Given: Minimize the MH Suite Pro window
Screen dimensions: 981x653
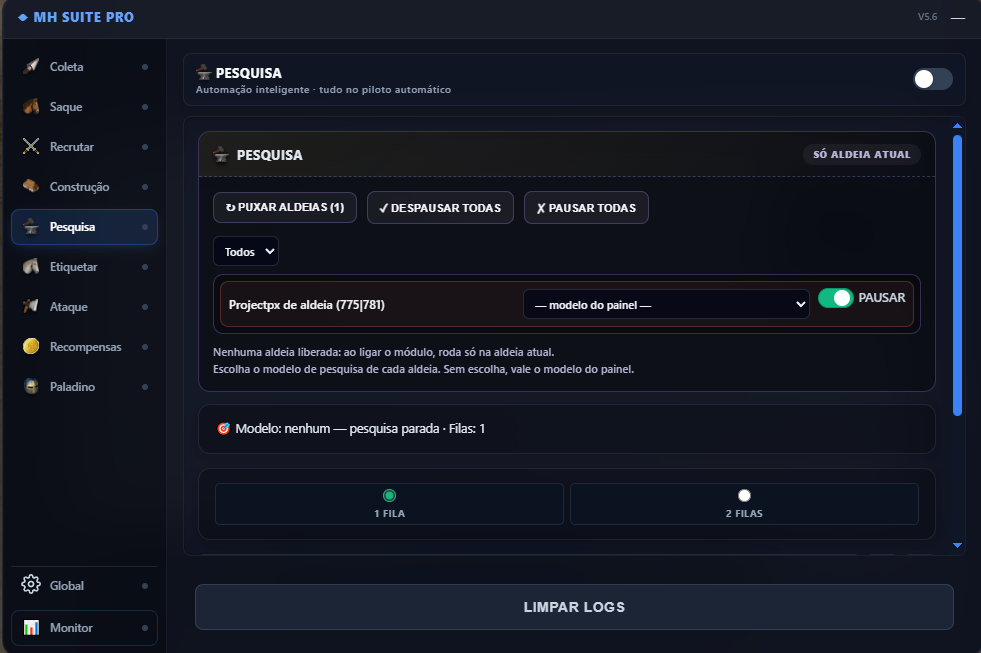Looking at the screenshot, I should pos(958,18).
